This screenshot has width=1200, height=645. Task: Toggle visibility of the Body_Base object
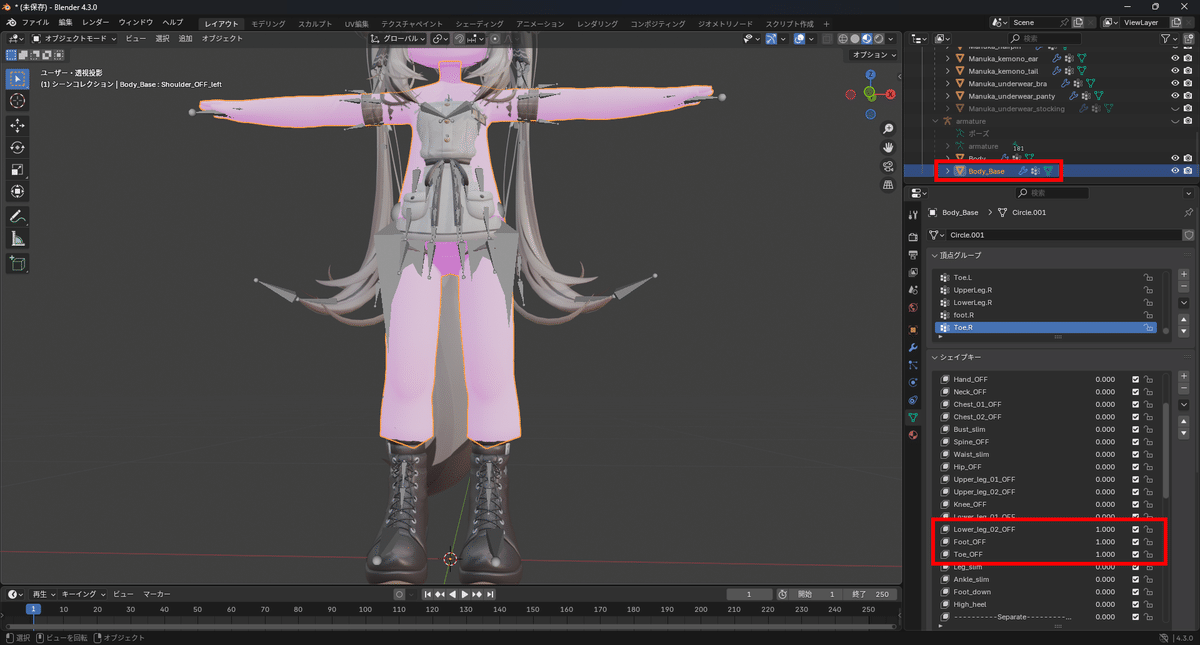pos(1173,170)
